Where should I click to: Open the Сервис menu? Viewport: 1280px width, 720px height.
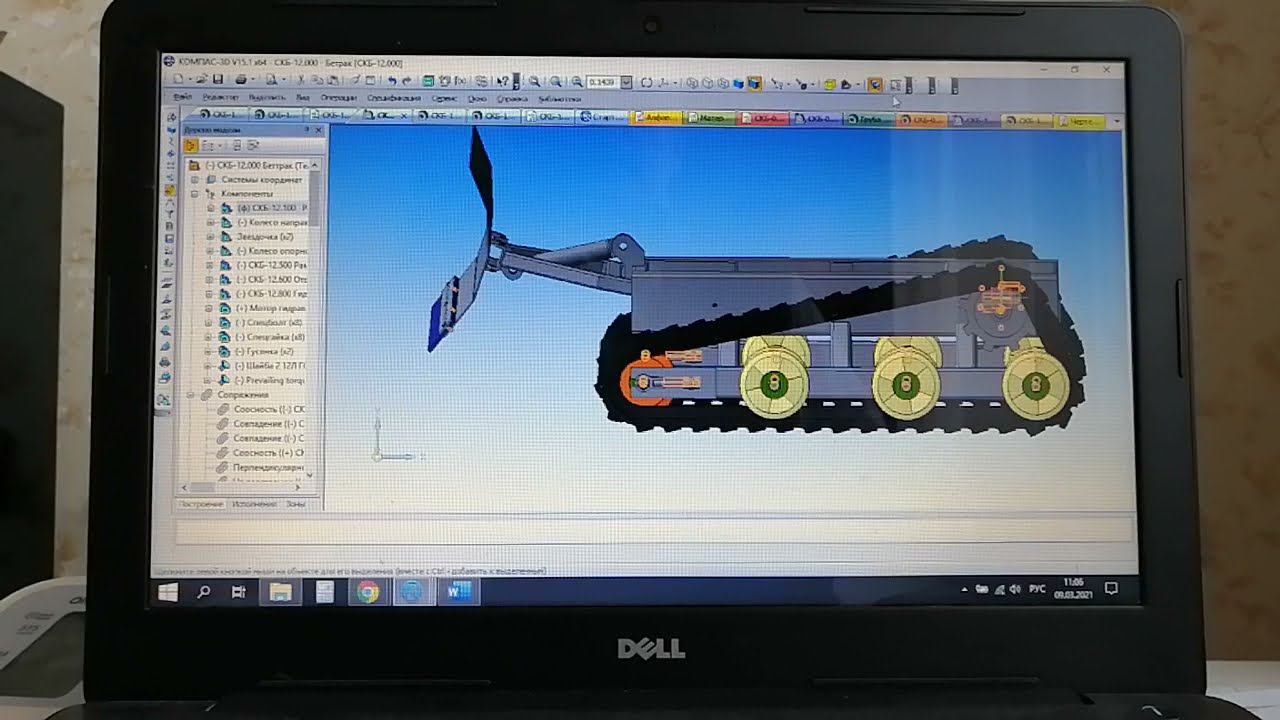coord(444,98)
